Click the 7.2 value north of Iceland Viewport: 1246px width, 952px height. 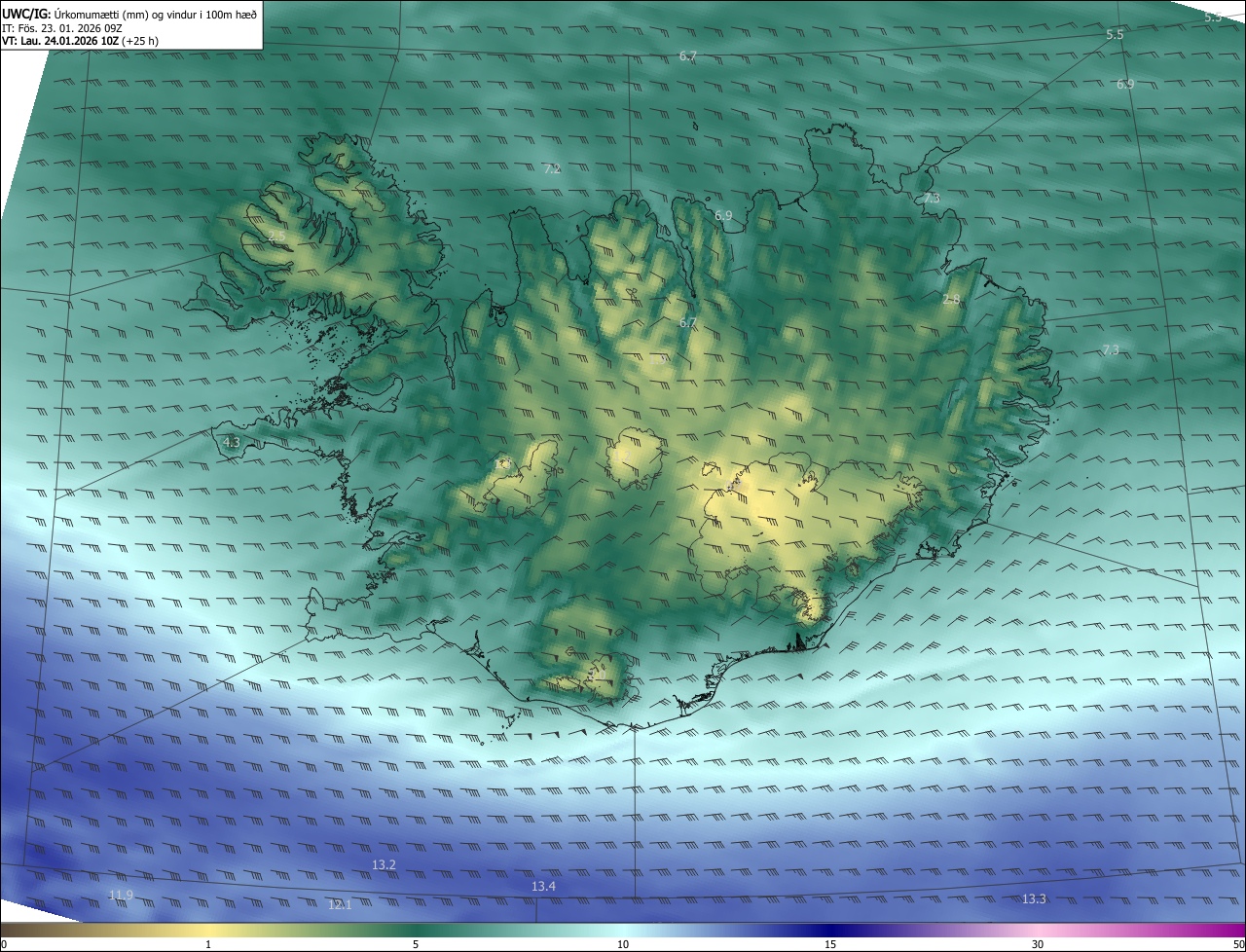[552, 169]
